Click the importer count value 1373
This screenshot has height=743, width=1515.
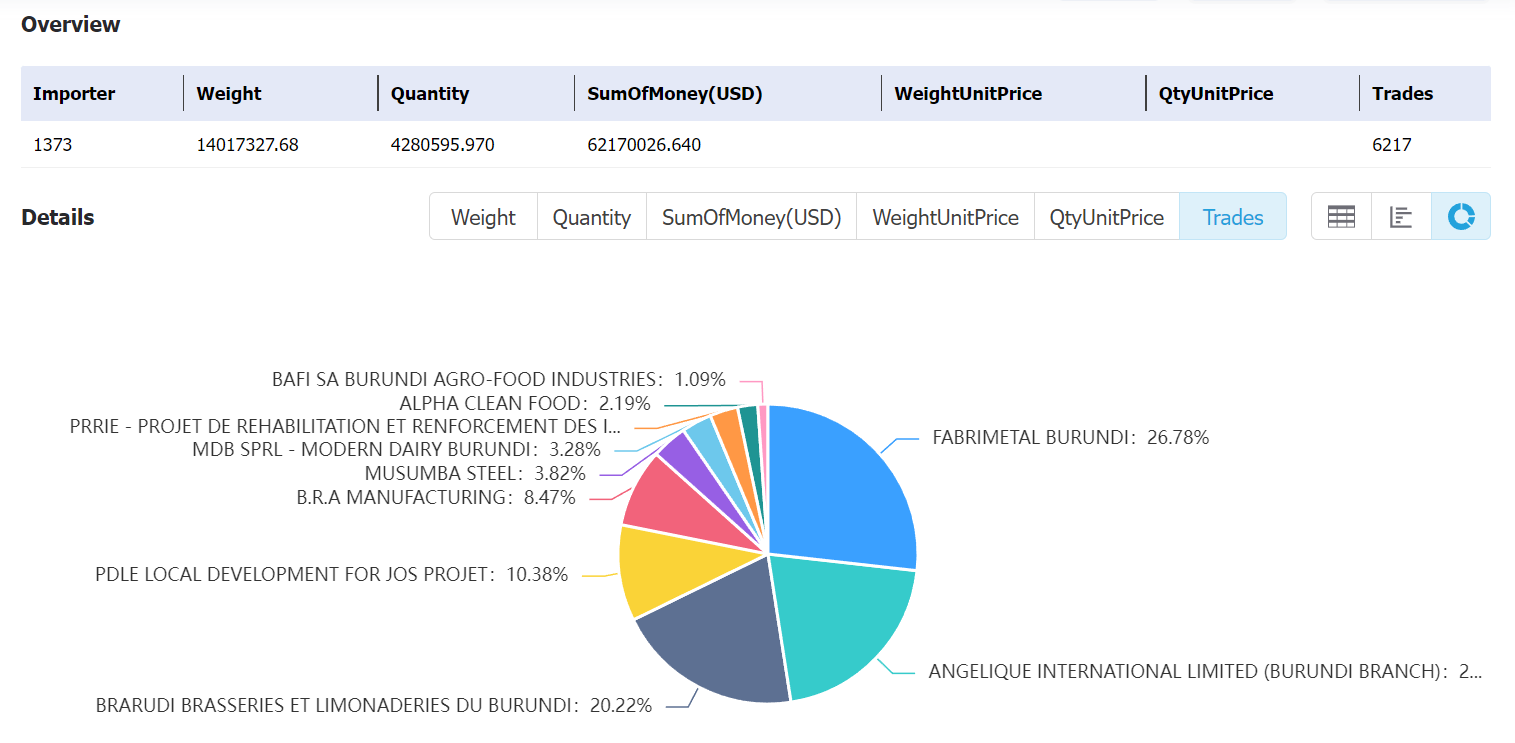[x=52, y=145]
